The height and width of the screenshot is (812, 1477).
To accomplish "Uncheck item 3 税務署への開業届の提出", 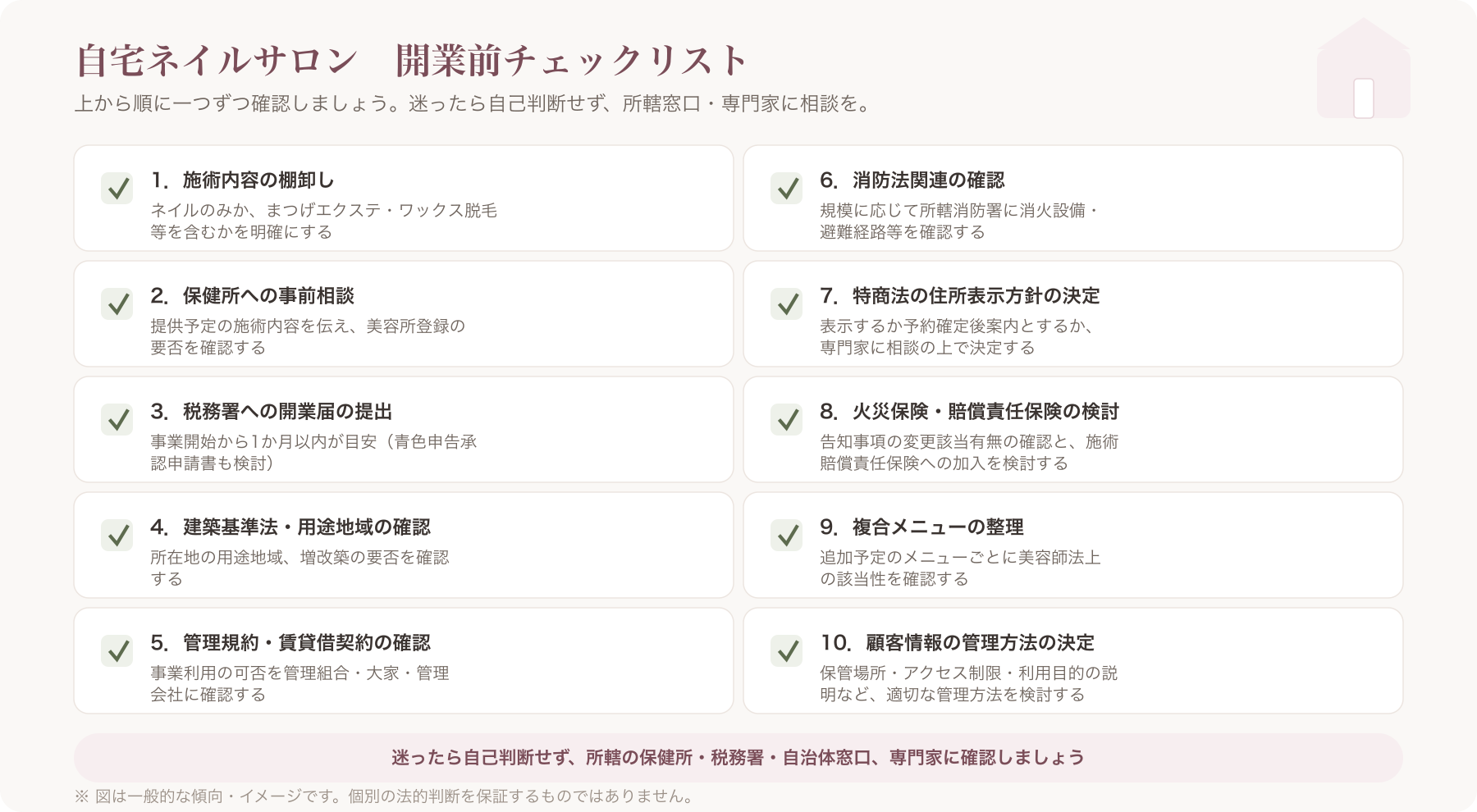I will click(x=117, y=420).
